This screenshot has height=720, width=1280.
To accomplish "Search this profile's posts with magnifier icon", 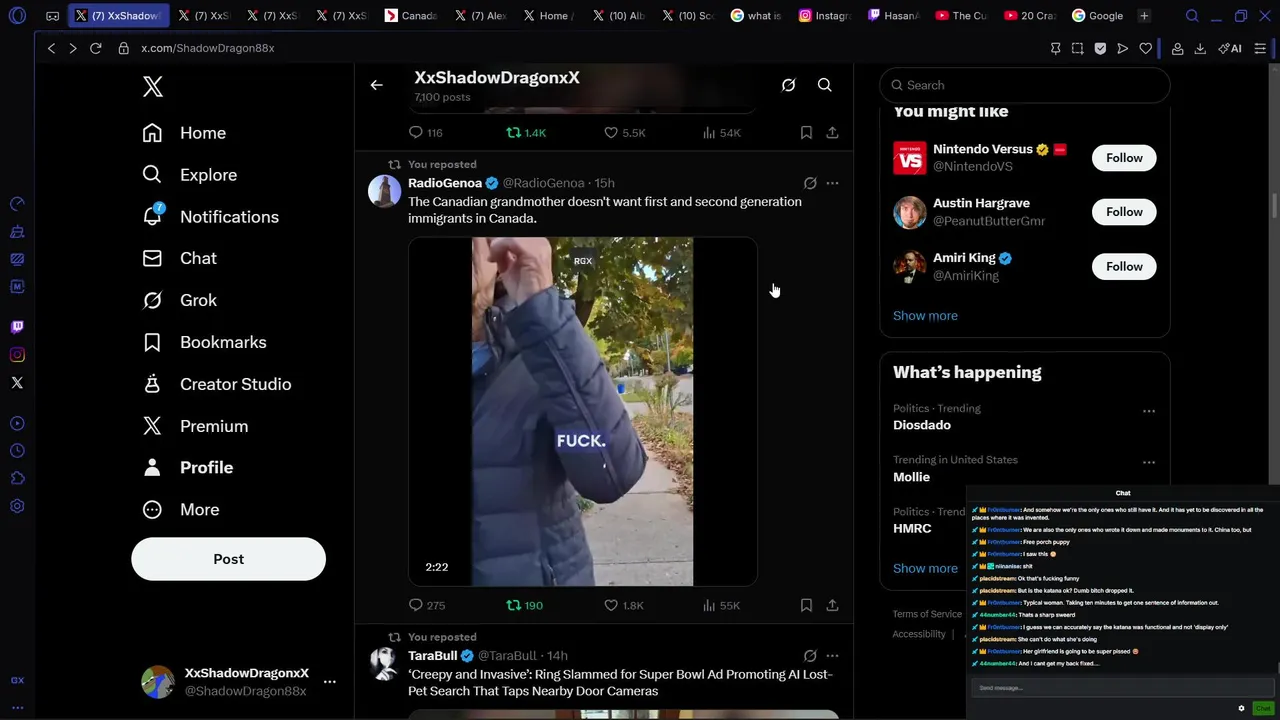I will (824, 85).
